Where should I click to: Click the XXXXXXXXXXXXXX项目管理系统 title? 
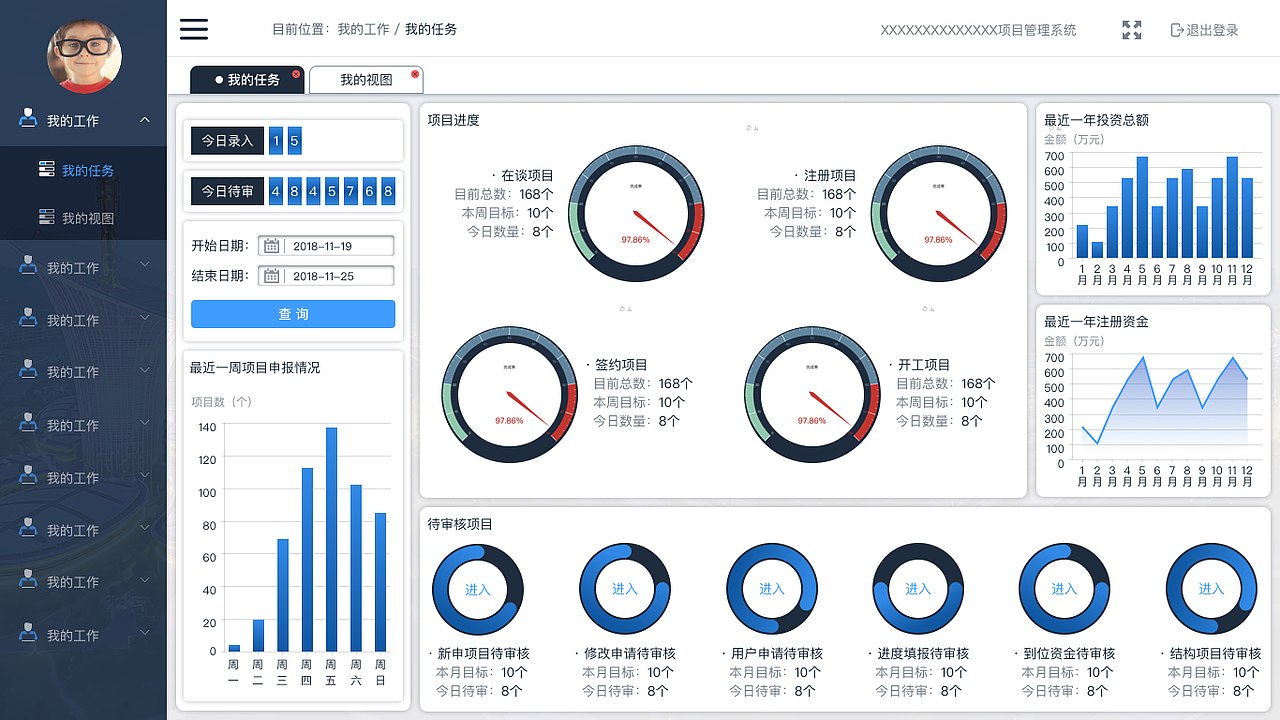(978, 30)
